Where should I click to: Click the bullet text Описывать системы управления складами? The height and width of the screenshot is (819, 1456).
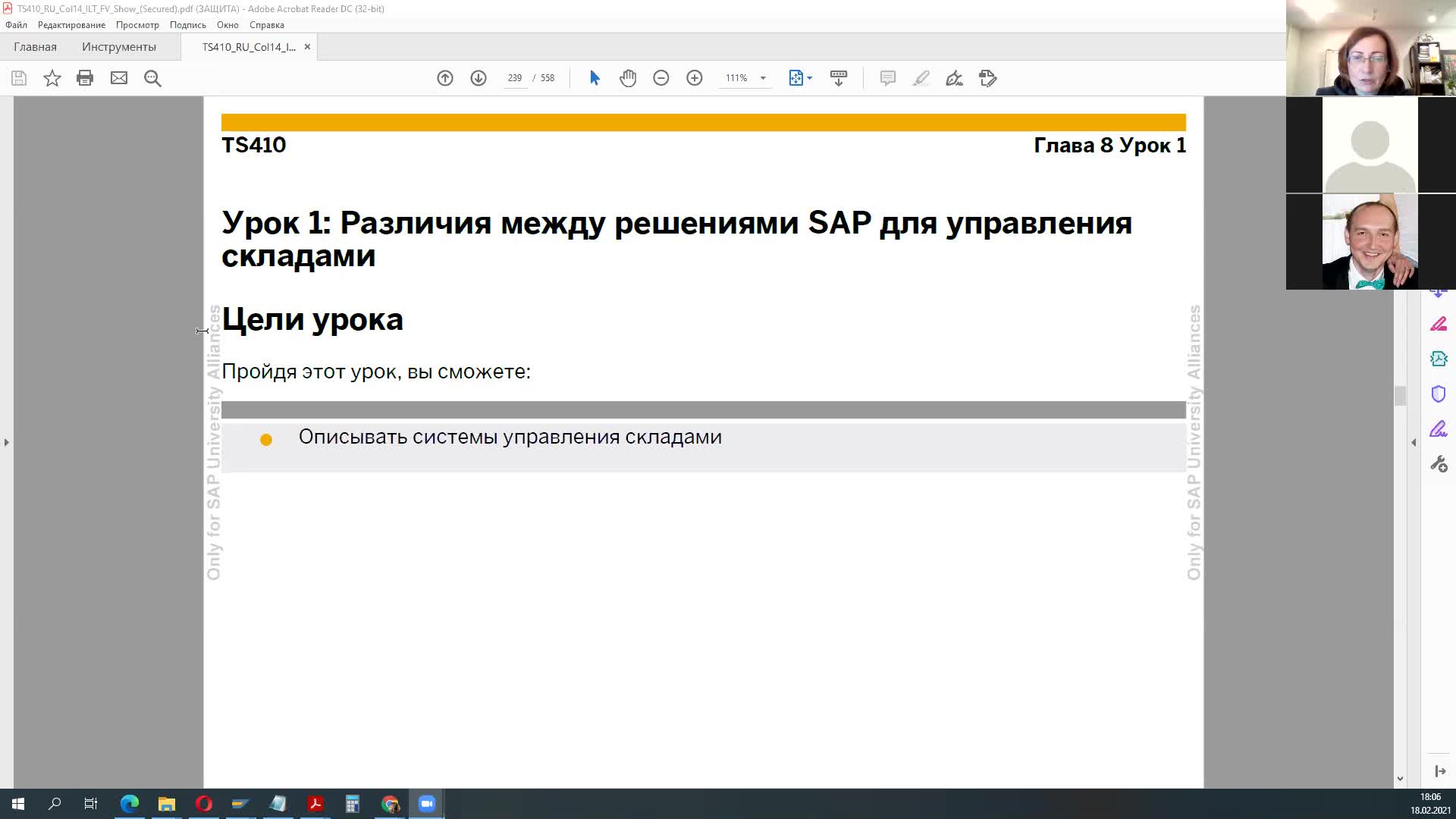pyautogui.click(x=510, y=438)
